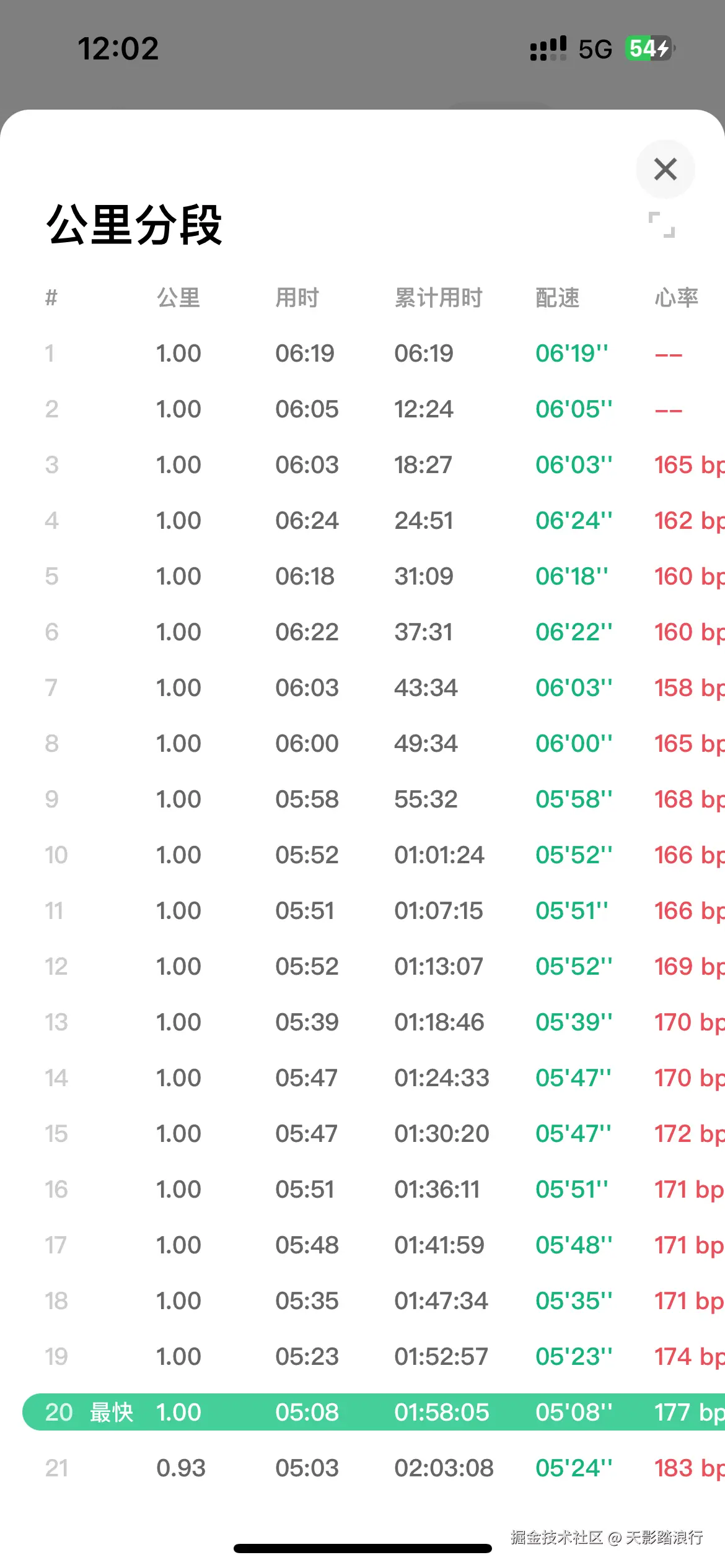Tap the 公里分段 panel title
Image resolution: width=725 pixels, height=1568 pixels.
[134, 225]
